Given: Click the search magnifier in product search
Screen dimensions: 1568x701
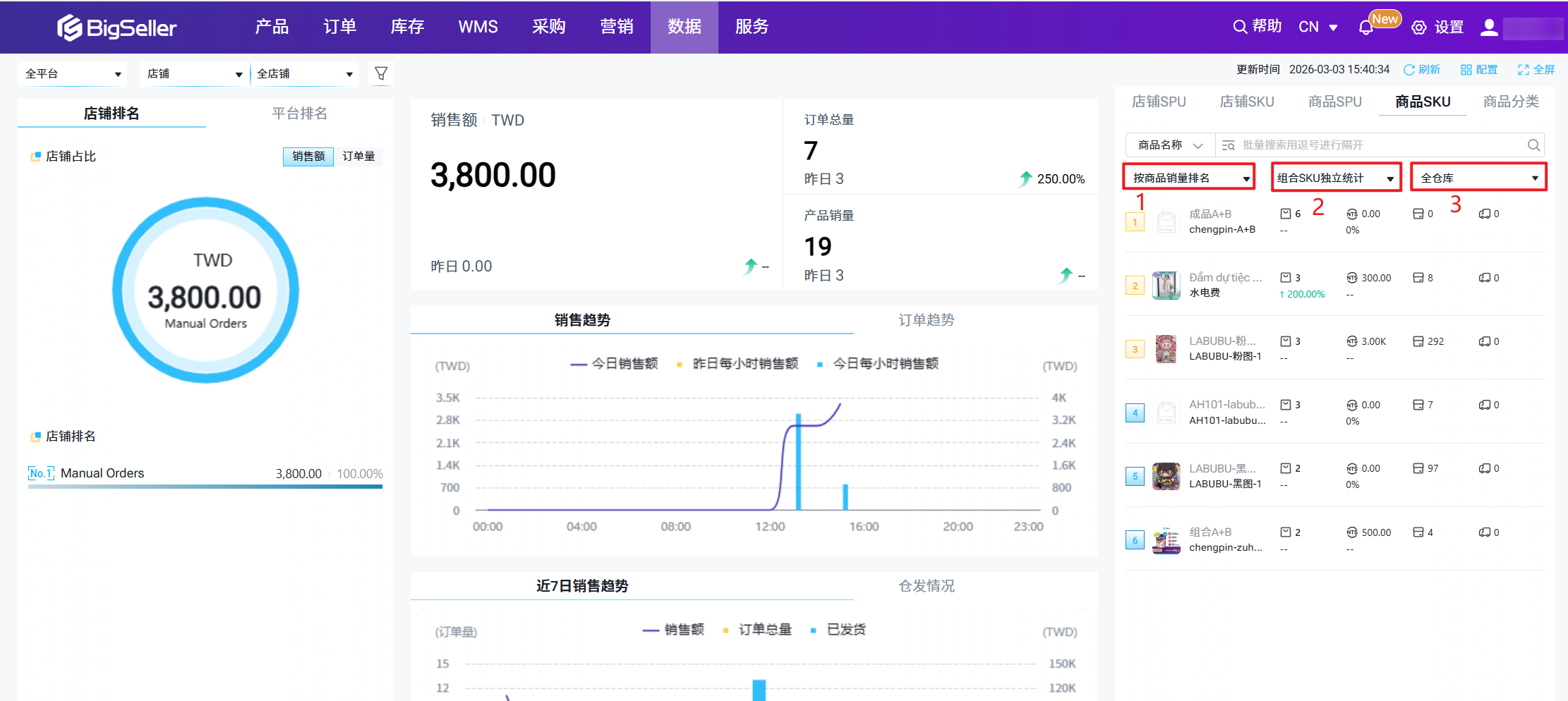Looking at the screenshot, I should pos(1533,145).
